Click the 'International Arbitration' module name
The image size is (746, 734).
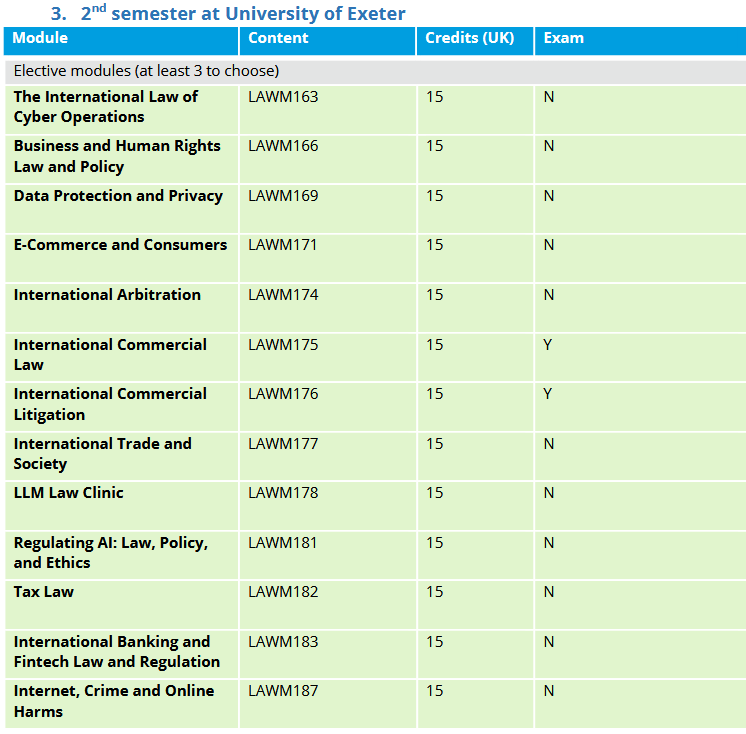tap(107, 295)
